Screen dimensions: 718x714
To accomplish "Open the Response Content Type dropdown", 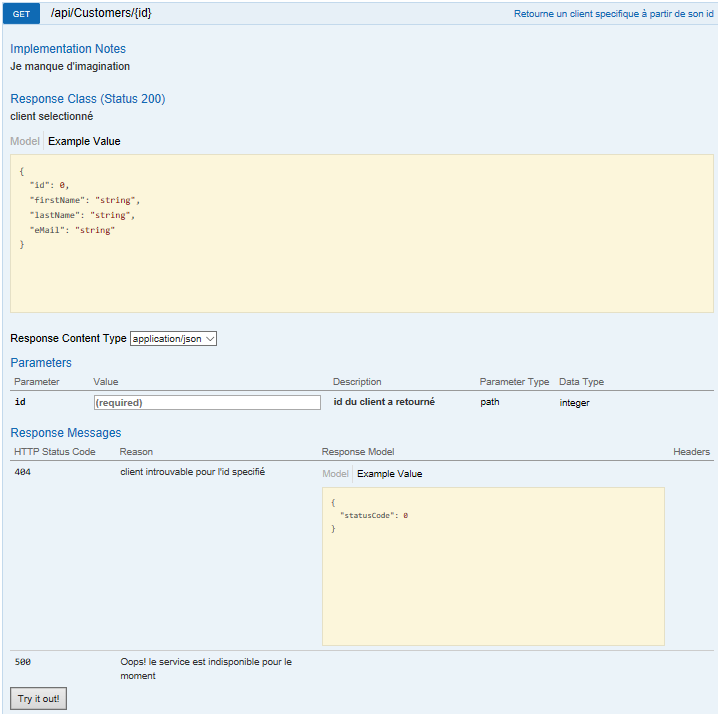I will point(173,339).
